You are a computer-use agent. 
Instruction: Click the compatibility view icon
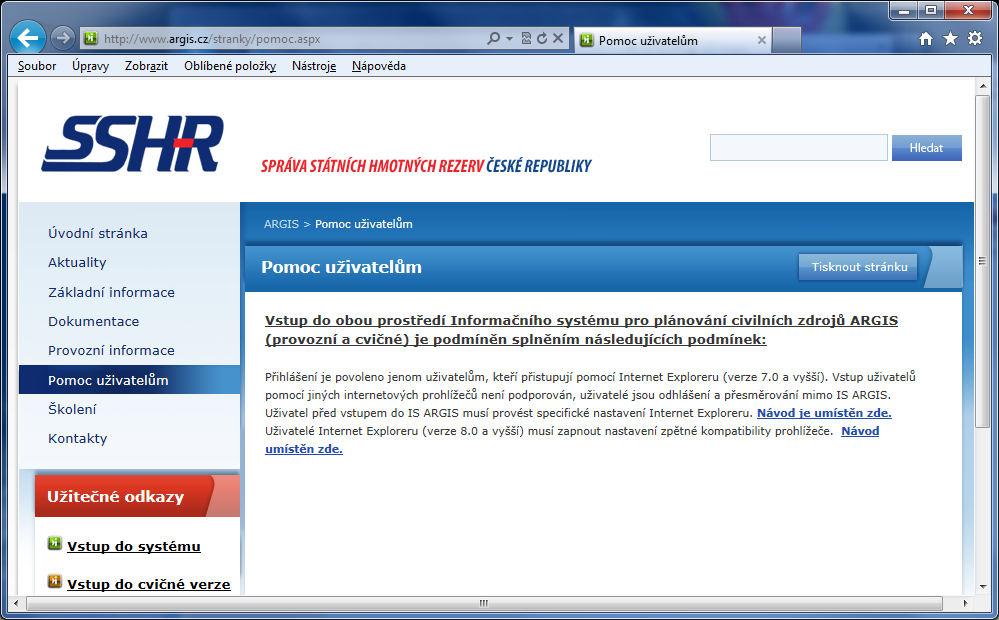[526, 38]
